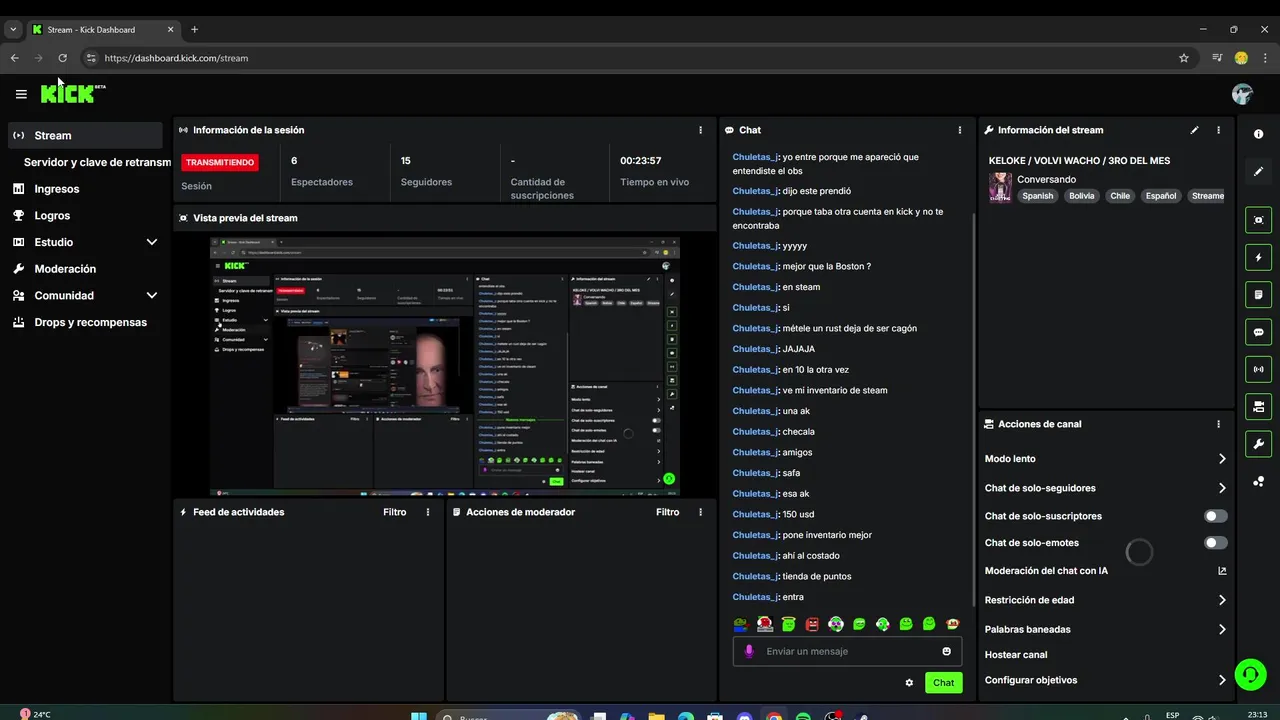Toggle the chat bubble icon in sidebar
The height and width of the screenshot is (720, 1280).
click(1258, 332)
